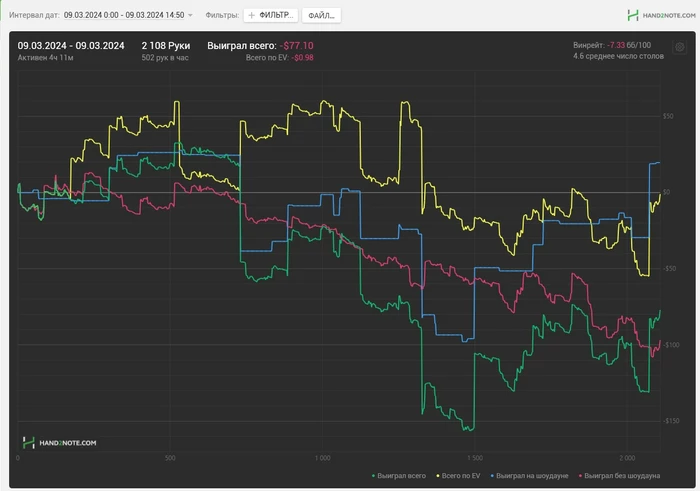Viewport: 700px width, 491px height.
Task: Open the date interval dropdown
Action: click(123, 16)
